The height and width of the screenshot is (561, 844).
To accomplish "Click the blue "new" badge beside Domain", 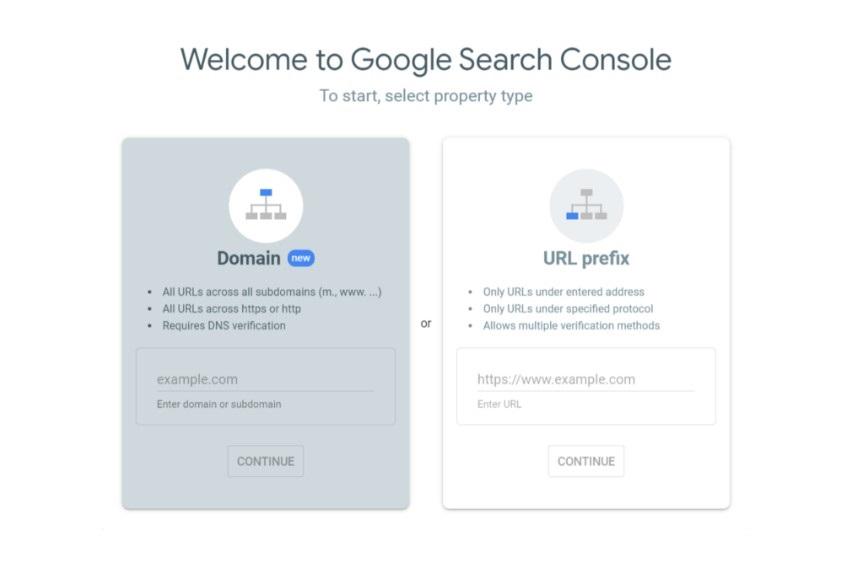I will (x=301, y=258).
